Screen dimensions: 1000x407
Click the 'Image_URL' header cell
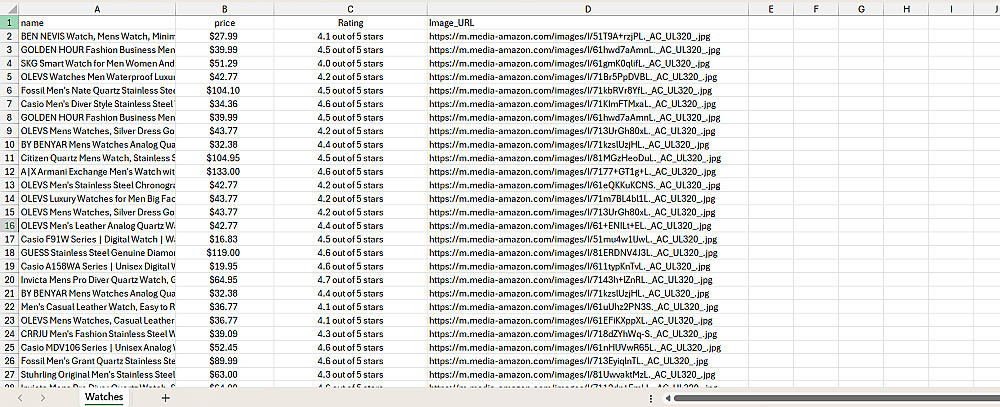click(587, 22)
